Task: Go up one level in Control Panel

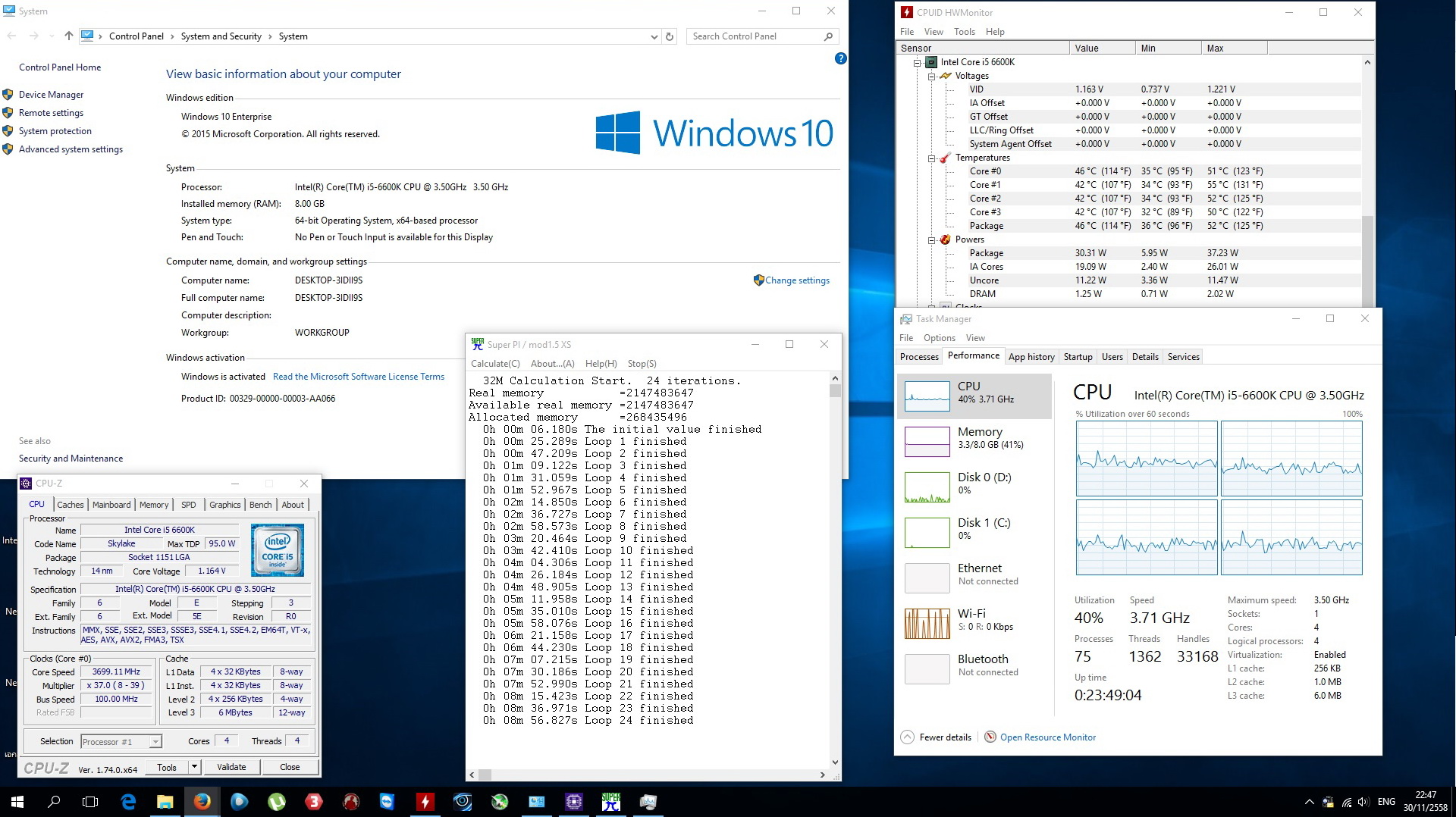Action: click(x=69, y=36)
